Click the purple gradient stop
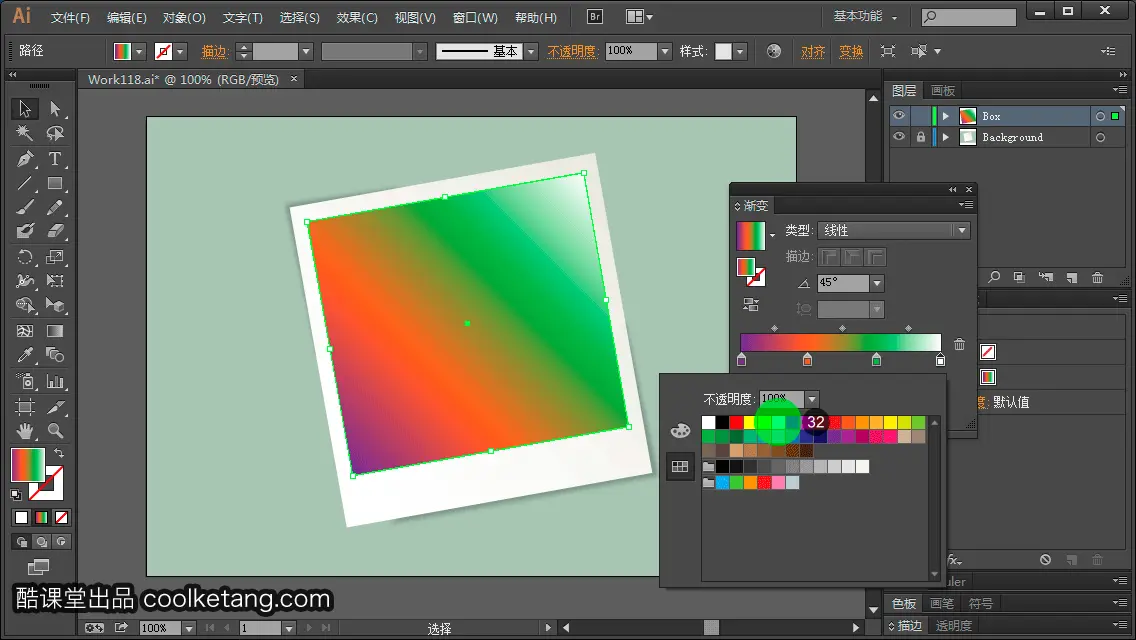The image size is (1136, 640). click(x=741, y=360)
